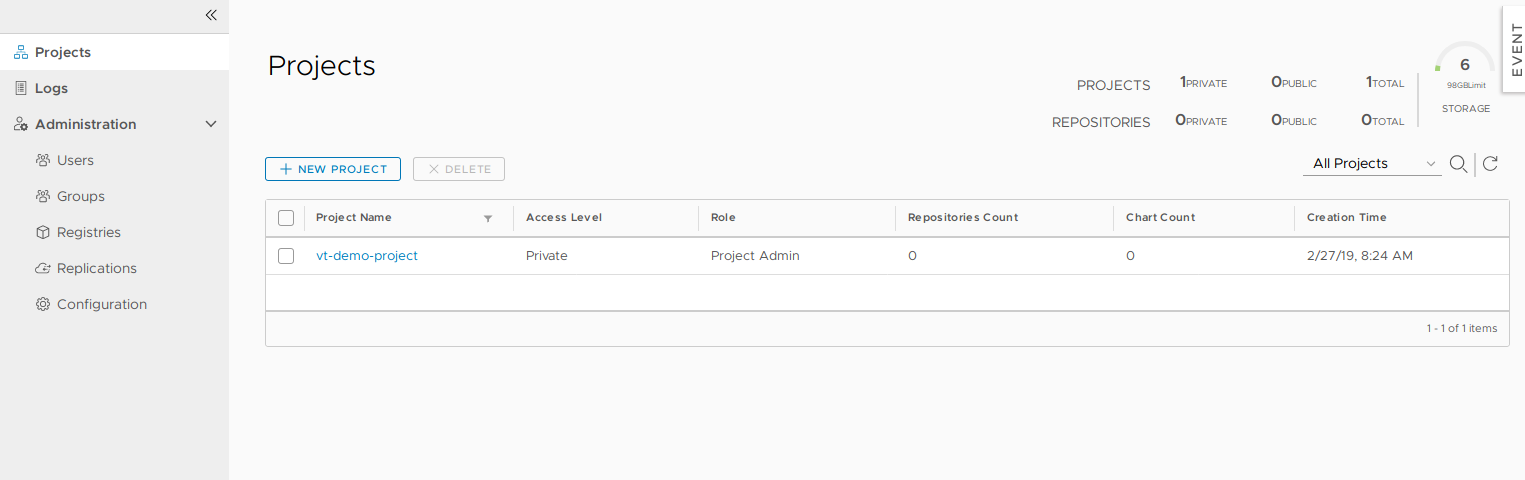This screenshot has height=480, width=1525.
Task: Click the Projects icon in sidebar
Action: [x=21, y=52]
